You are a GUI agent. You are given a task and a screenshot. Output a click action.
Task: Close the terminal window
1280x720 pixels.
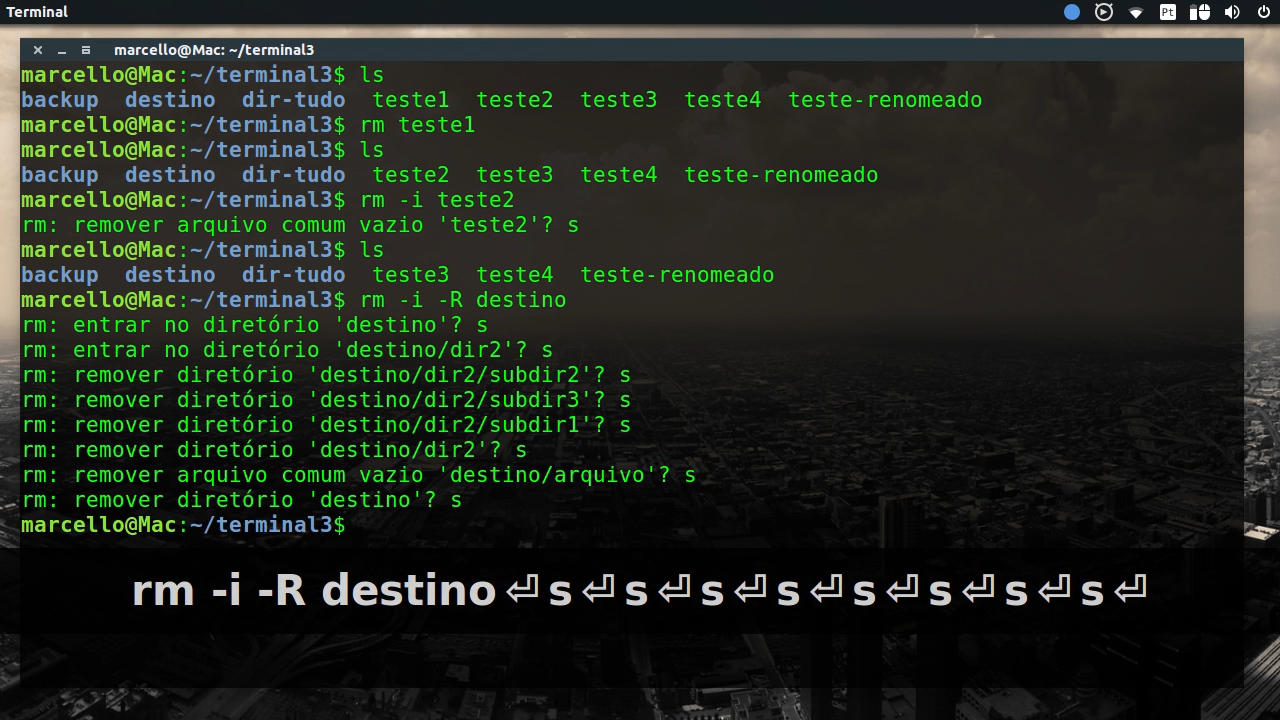click(38, 50)
